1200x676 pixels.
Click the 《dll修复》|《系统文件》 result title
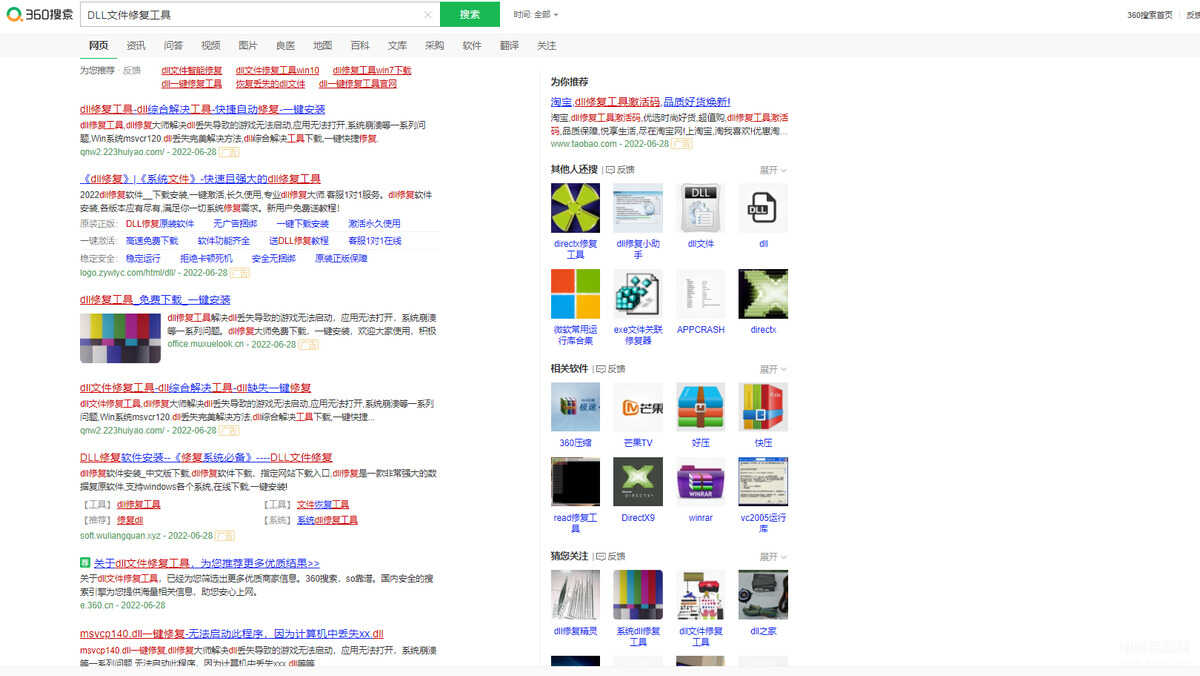(x=200, y=179)
